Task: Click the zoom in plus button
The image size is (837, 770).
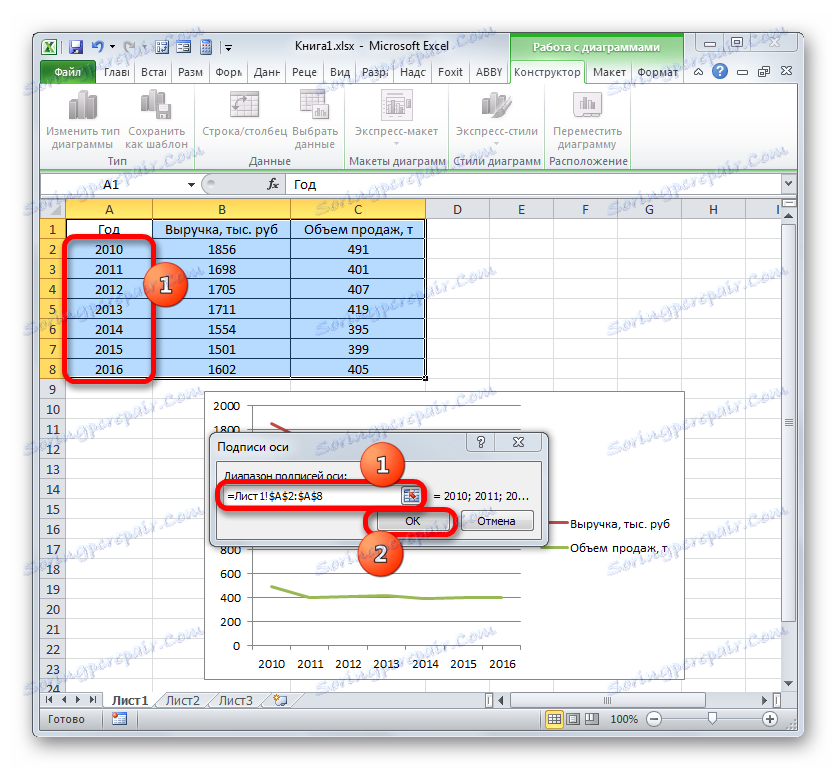Action: tap(769, 719)
